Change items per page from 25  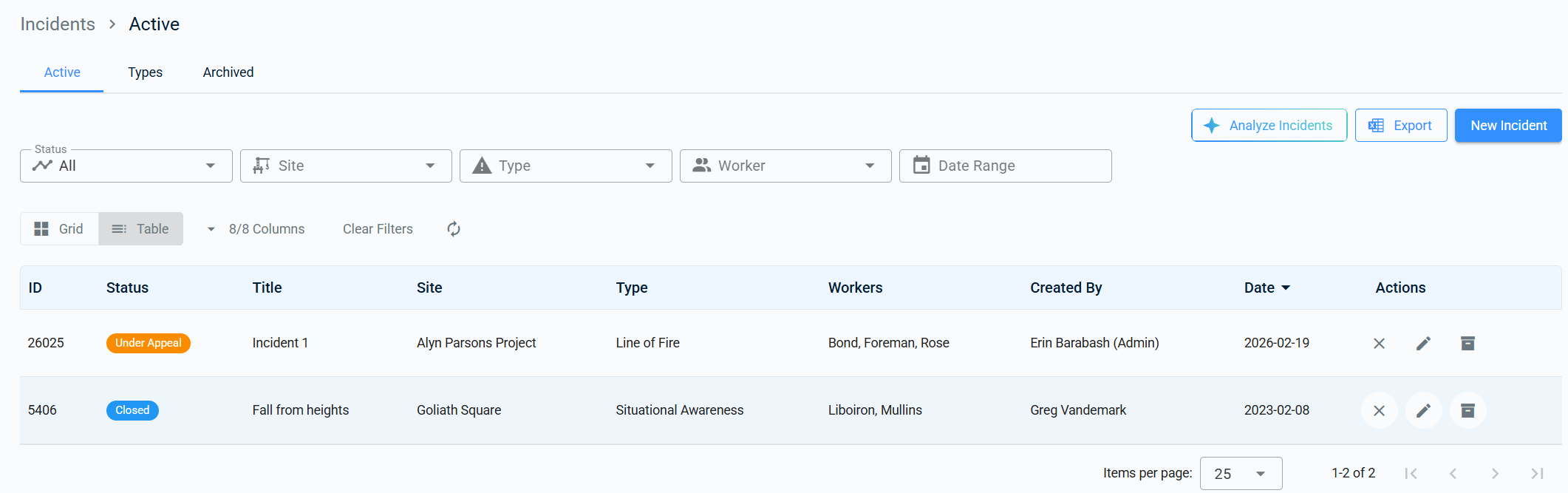tap(1241, 474)
